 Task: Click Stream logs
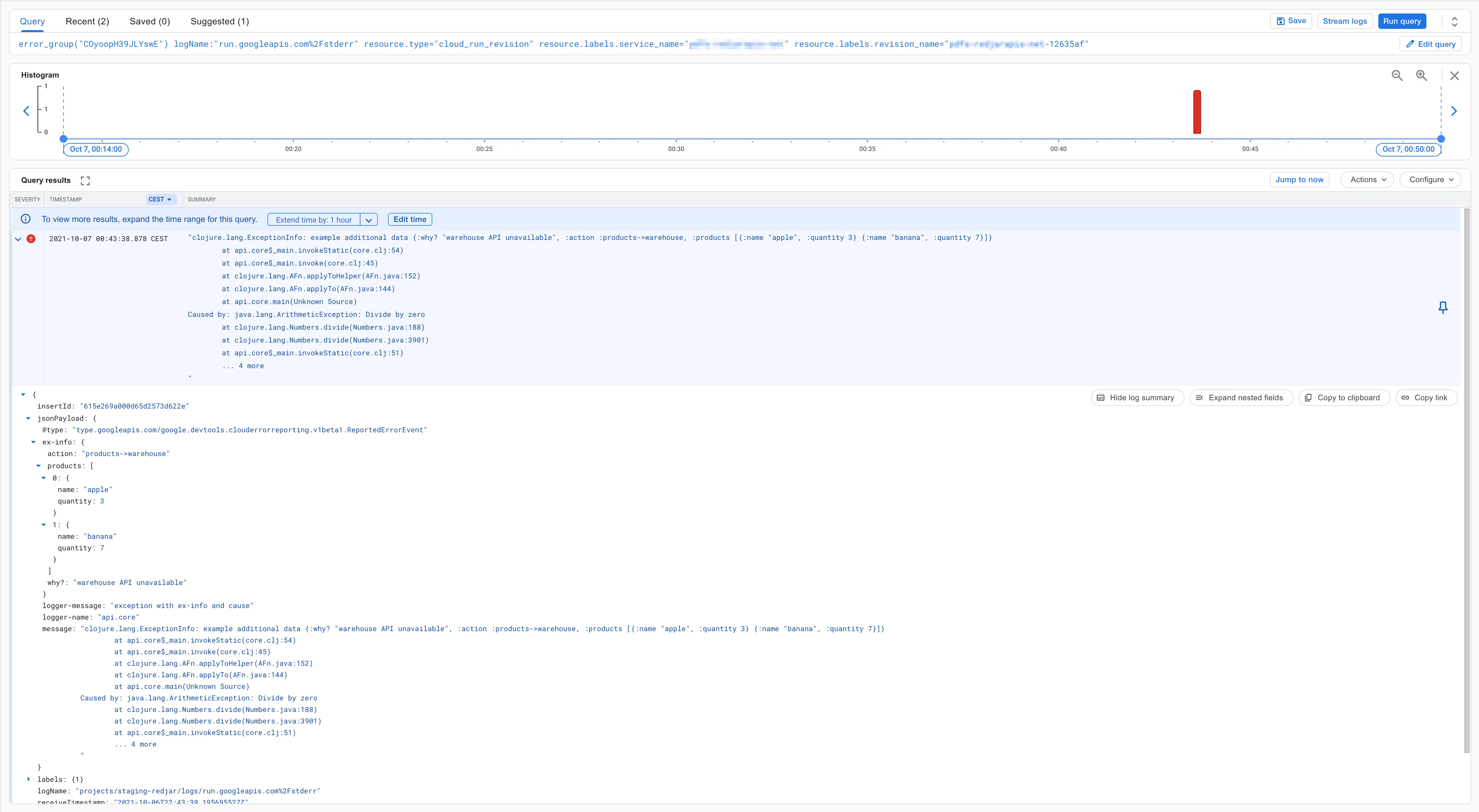(x=1345, y=21)
